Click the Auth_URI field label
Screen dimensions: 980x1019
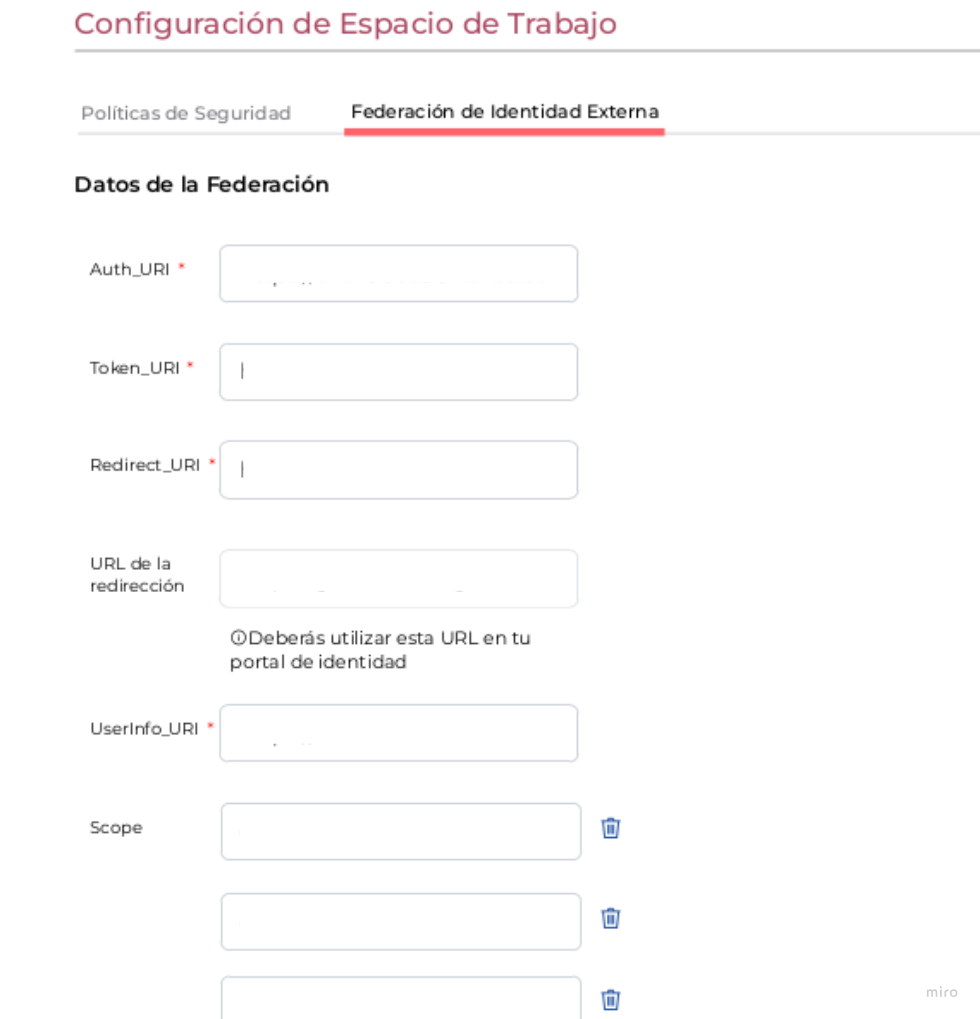coord(130,269)
